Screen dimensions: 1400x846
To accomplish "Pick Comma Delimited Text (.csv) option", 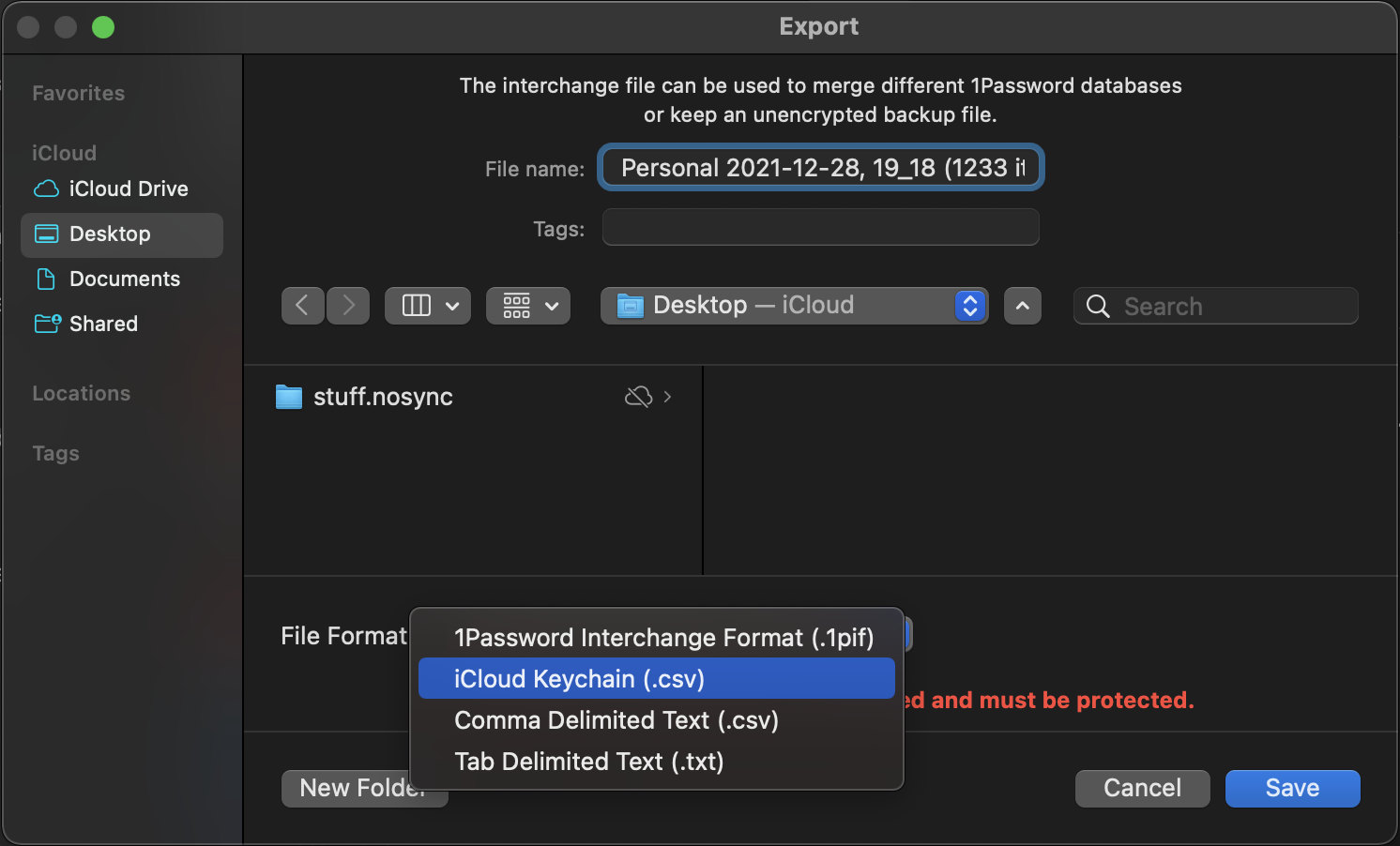I will [616, 720].
